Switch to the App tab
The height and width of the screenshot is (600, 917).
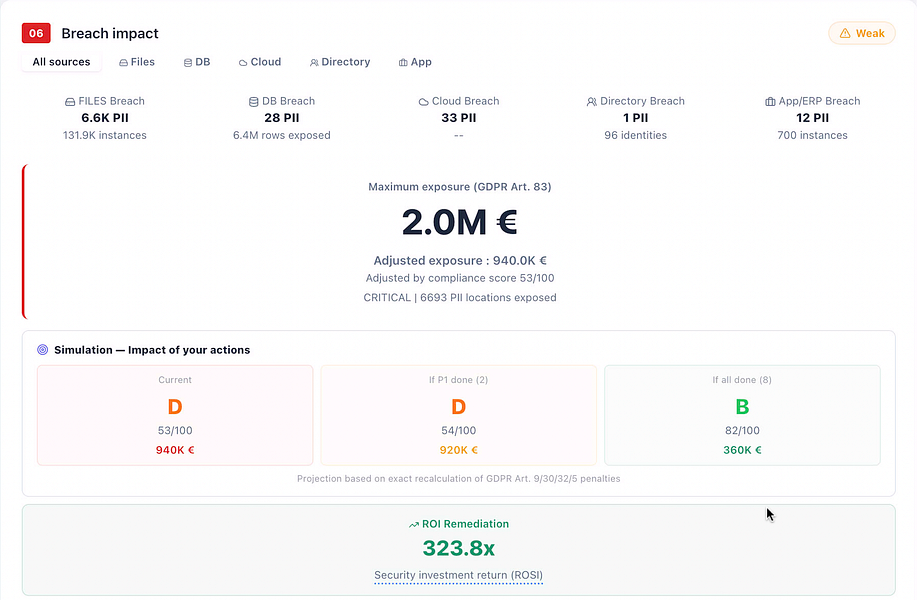pyautogui.click(x=415, y=62)
